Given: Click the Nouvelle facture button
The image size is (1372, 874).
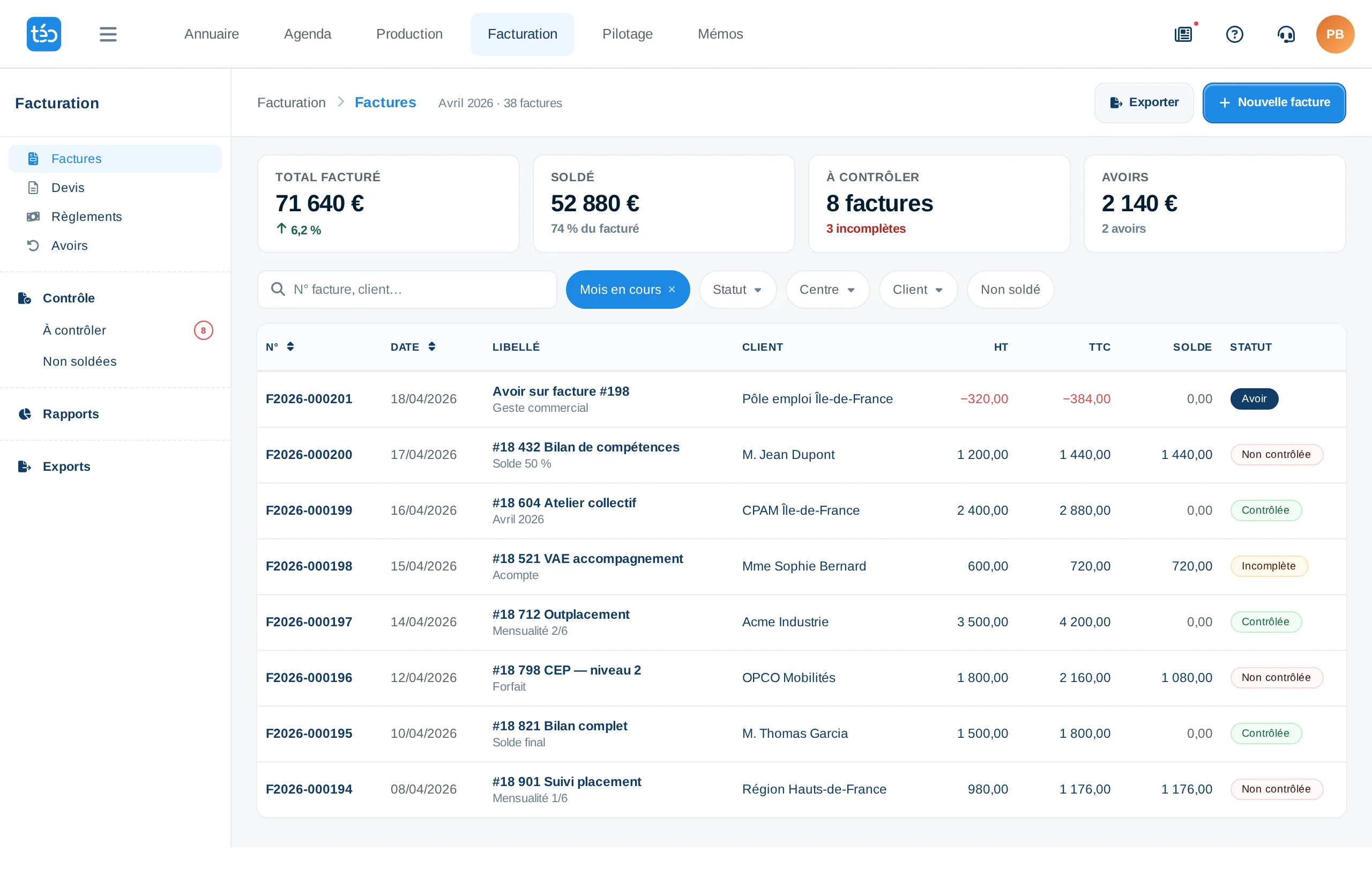Looking at the screenshot, I should [1274, 102].
